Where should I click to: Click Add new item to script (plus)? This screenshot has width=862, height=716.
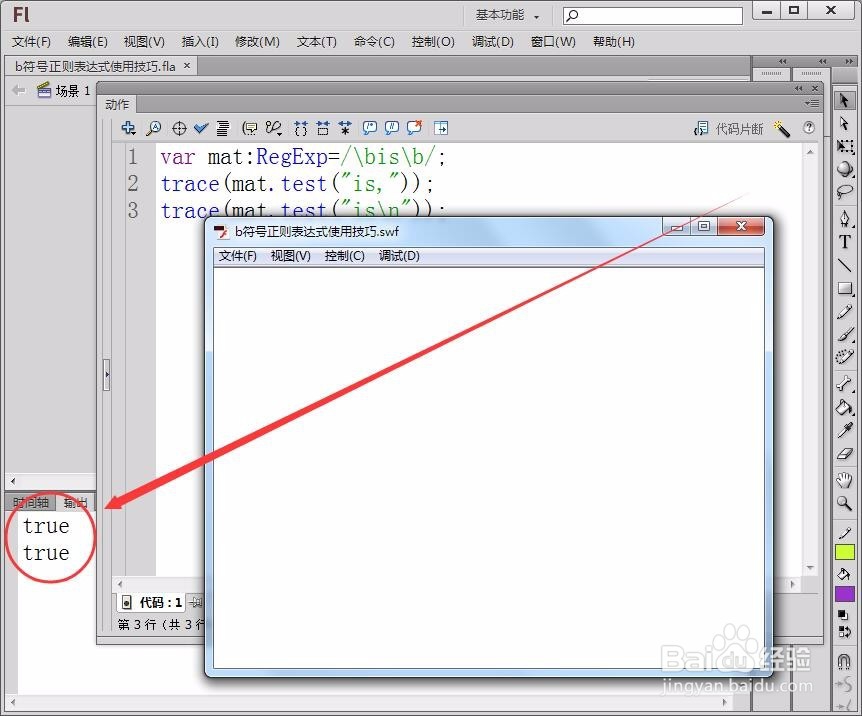(128, 128)
